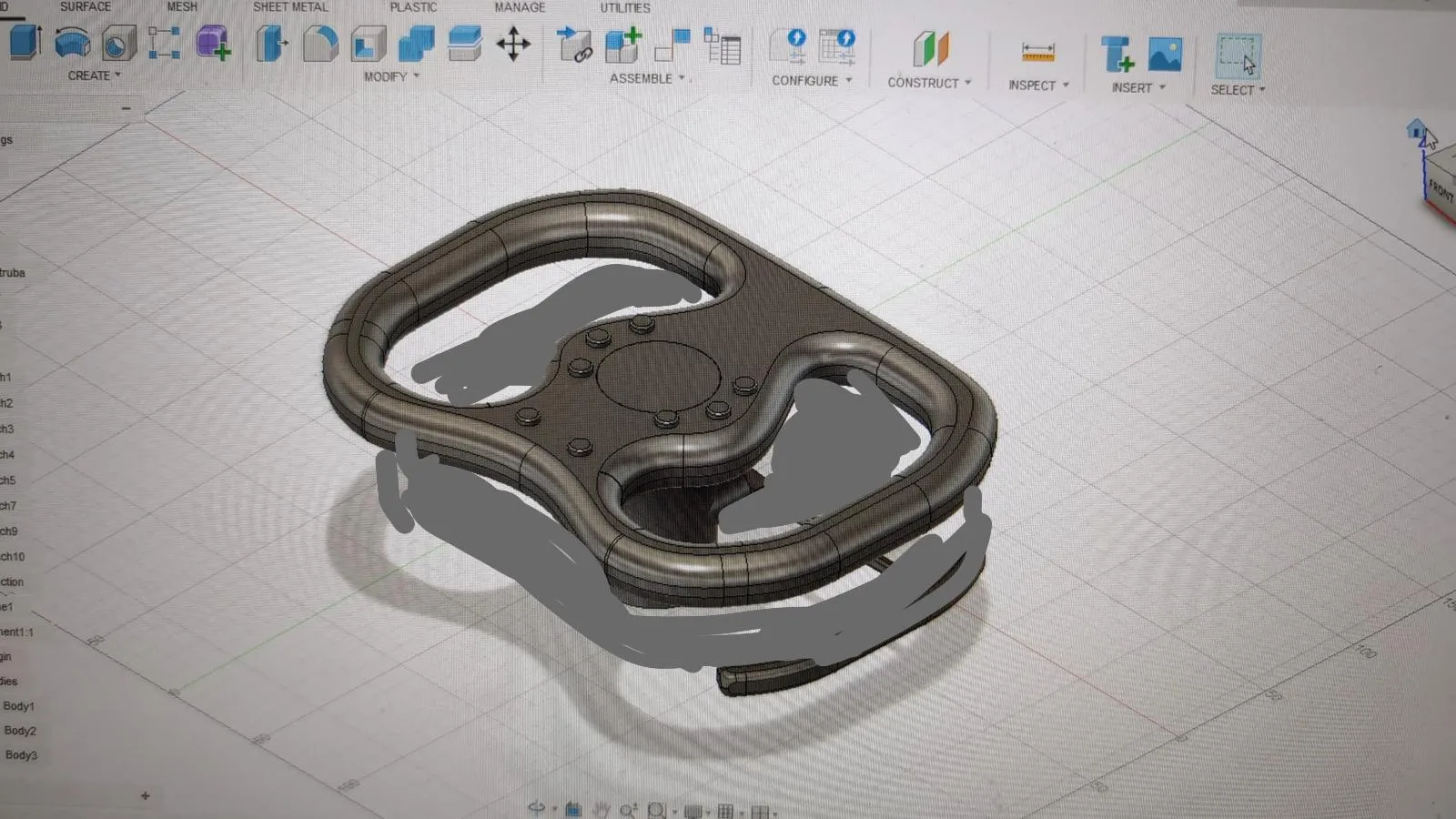Click the Insert Component link icon
This screenshot has height=819, width=1456.
coord(574,45)
